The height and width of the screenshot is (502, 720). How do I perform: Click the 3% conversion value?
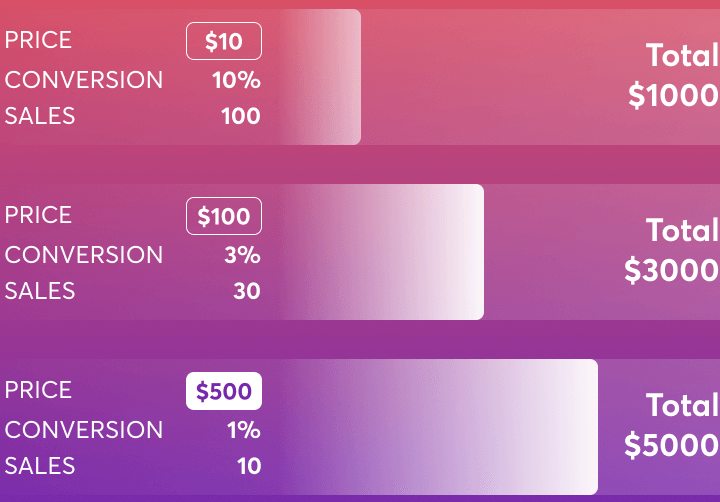pyautogui.click(x=242, y=255)
